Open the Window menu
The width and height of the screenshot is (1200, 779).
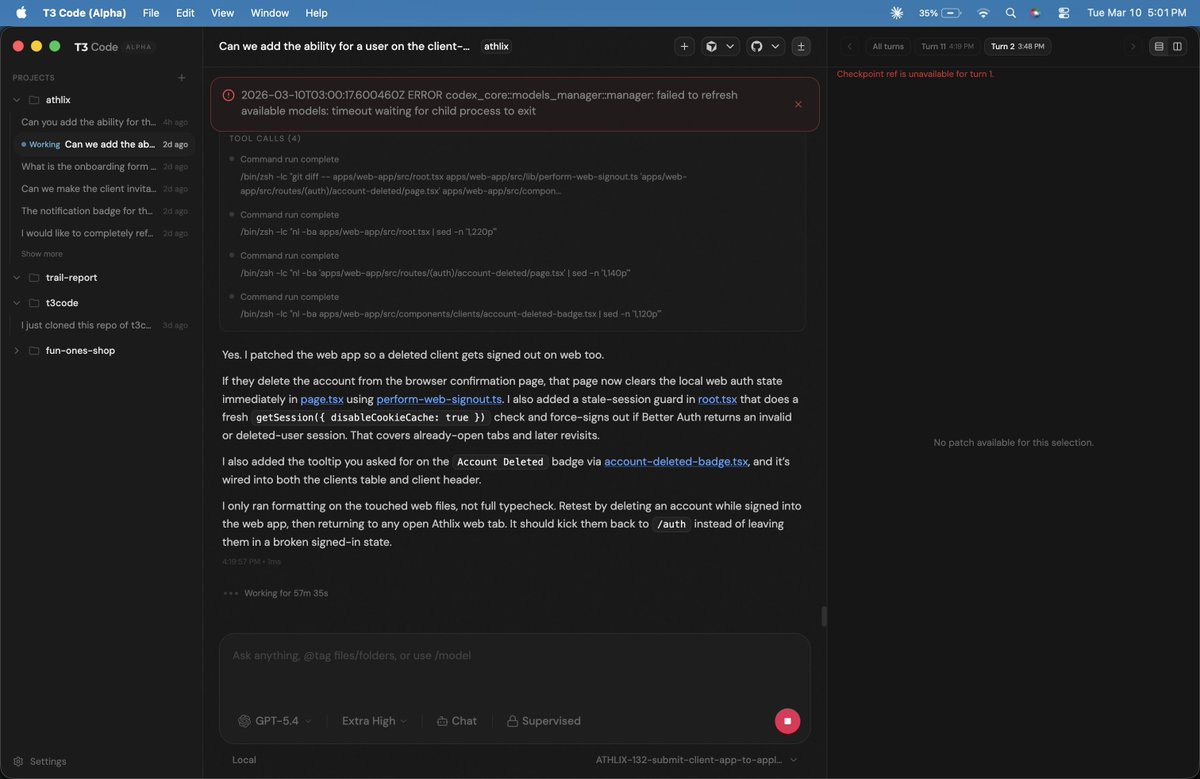pos(269,13)
